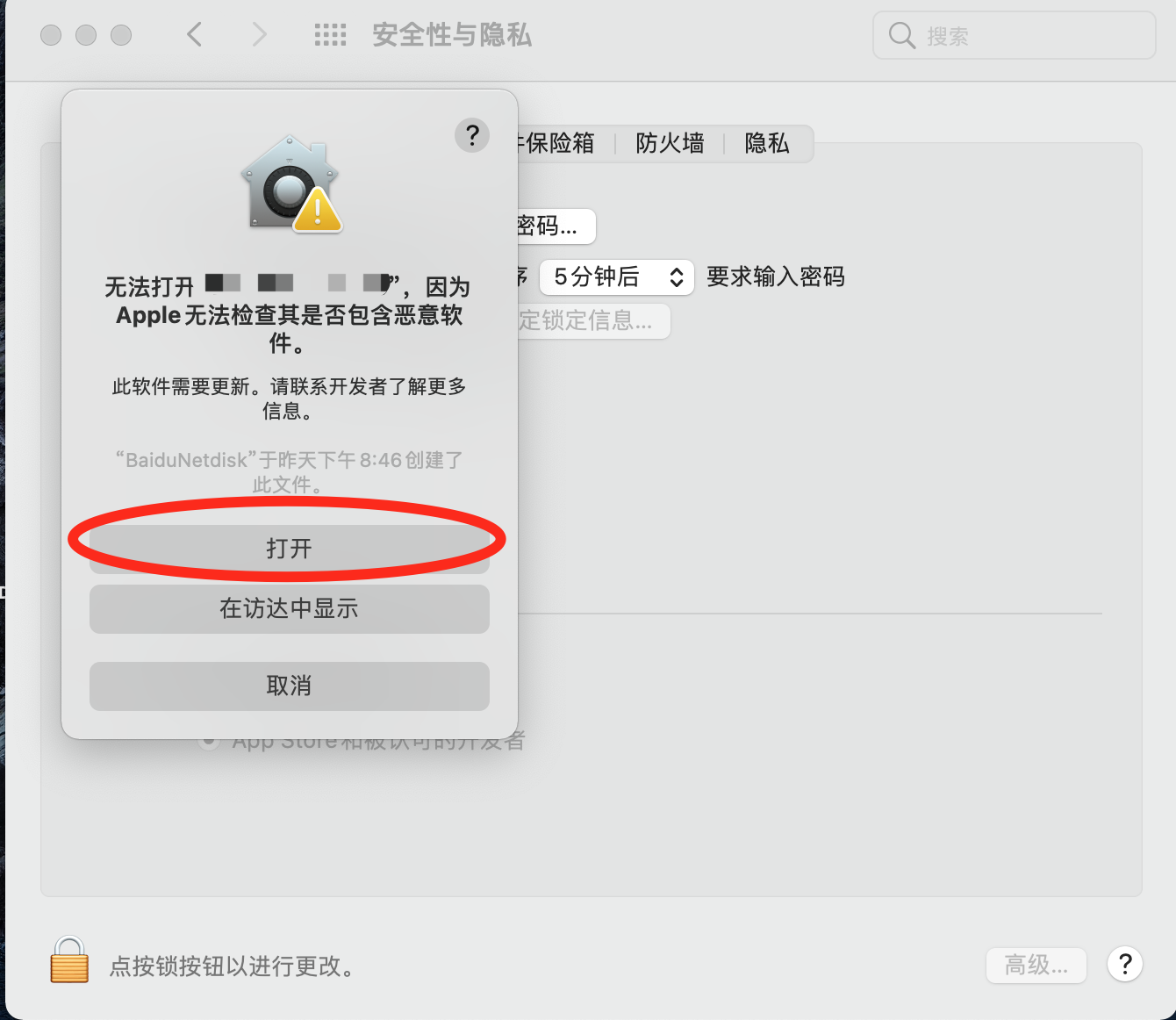Image resolution: width=1176 pixels, height=1020 pixels.
Task: Open the 高级... settings button
Action: pyautogui.click(x=1036, y=966)
